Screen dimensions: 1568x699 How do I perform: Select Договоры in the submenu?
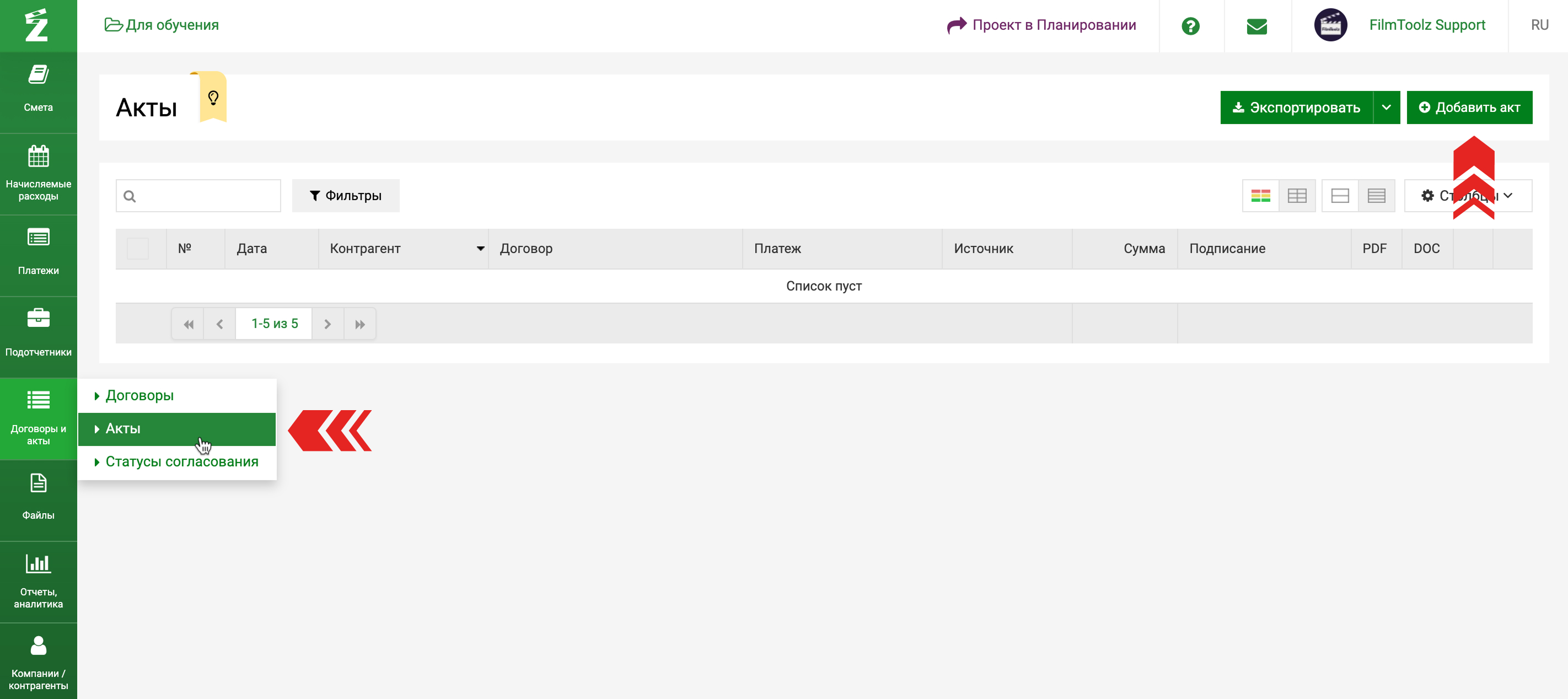tap(139, 395)
